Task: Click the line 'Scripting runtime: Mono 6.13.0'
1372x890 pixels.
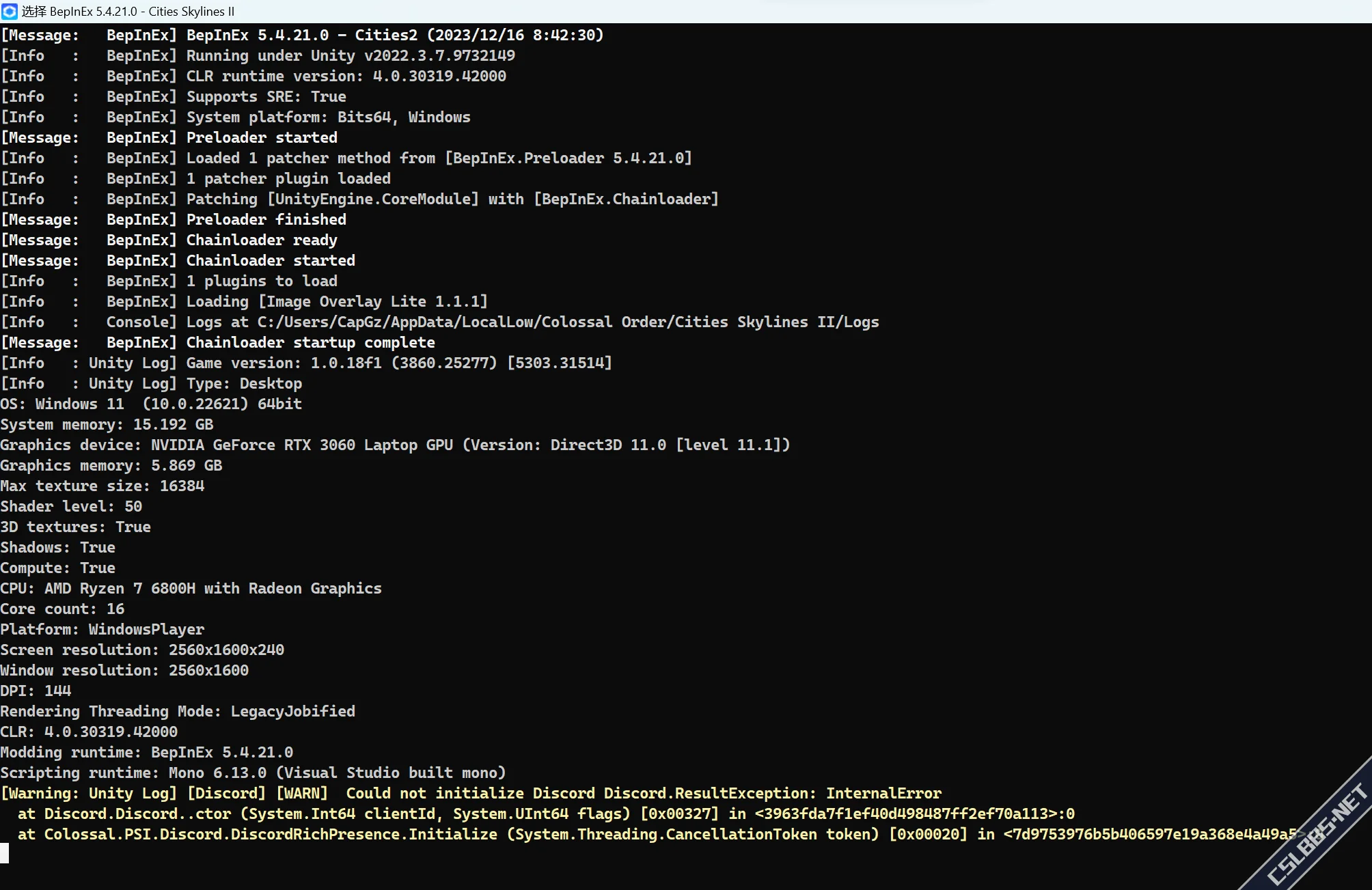Action: point(253,773)
